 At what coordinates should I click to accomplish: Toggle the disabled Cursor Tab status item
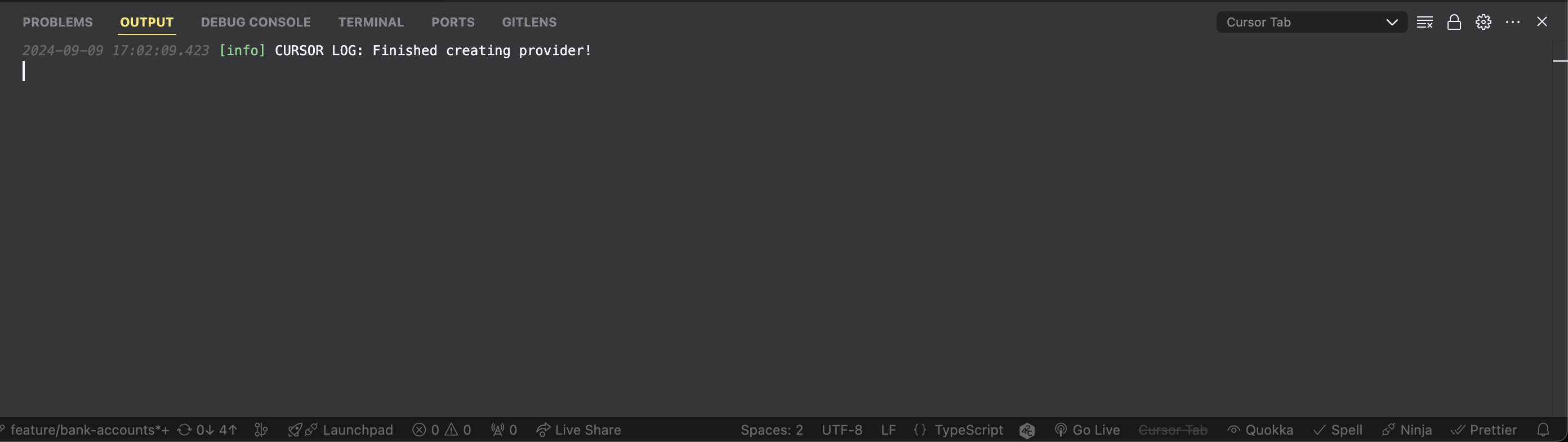(1173, 430)
